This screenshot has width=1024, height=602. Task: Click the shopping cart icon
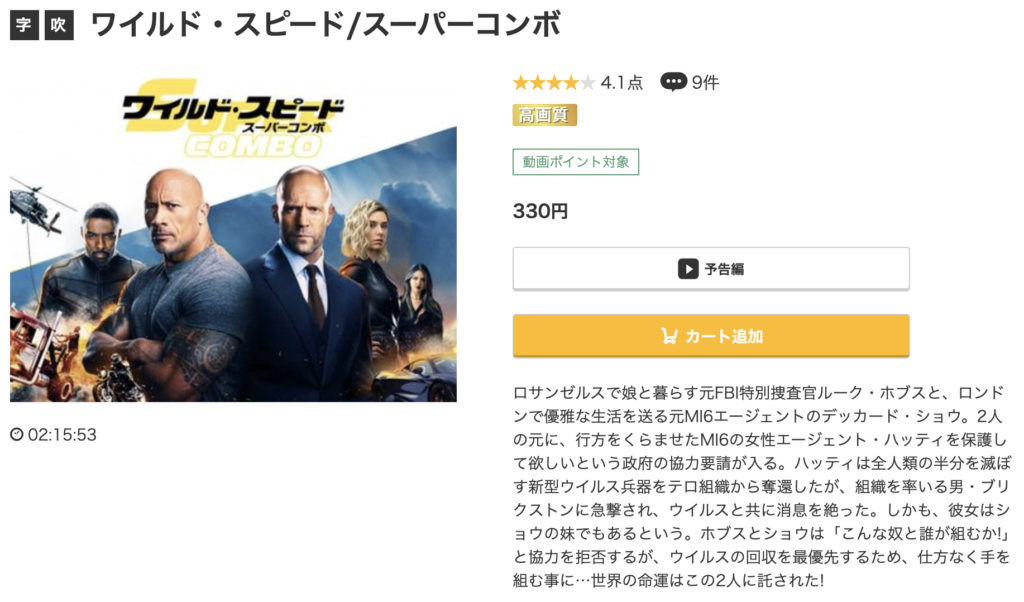669,336
